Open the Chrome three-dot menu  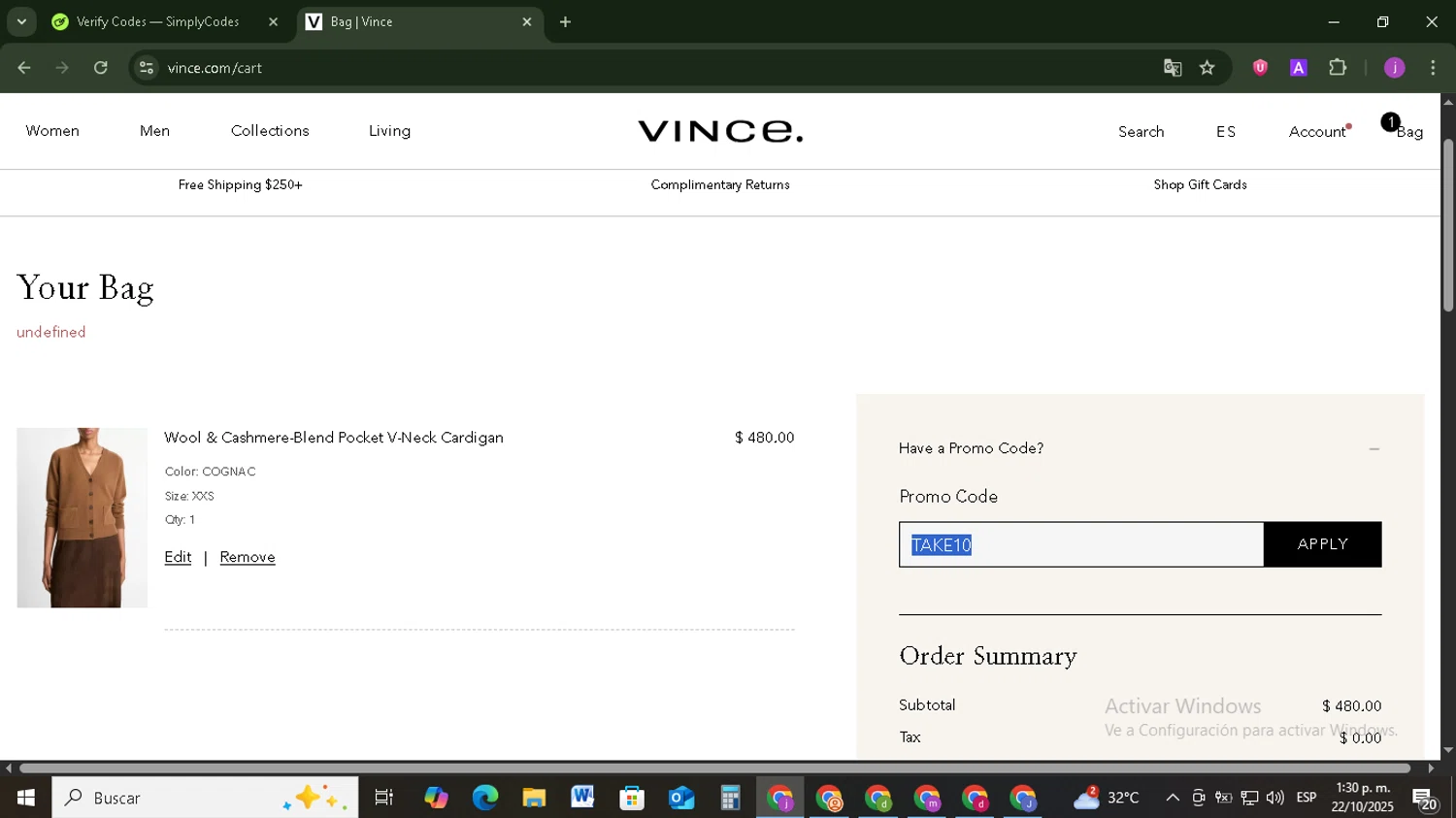[x=1434, y=68]
